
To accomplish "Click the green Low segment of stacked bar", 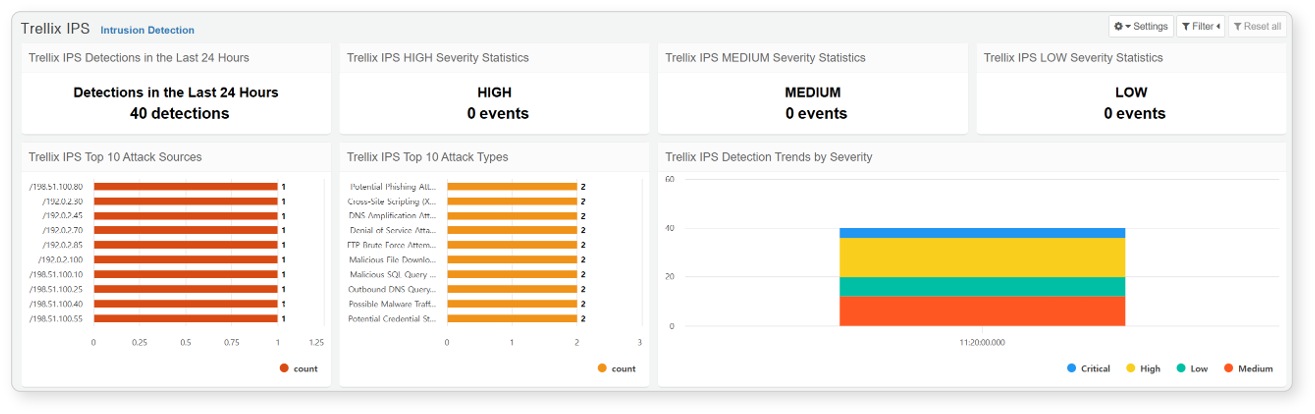I will point(982,287).
